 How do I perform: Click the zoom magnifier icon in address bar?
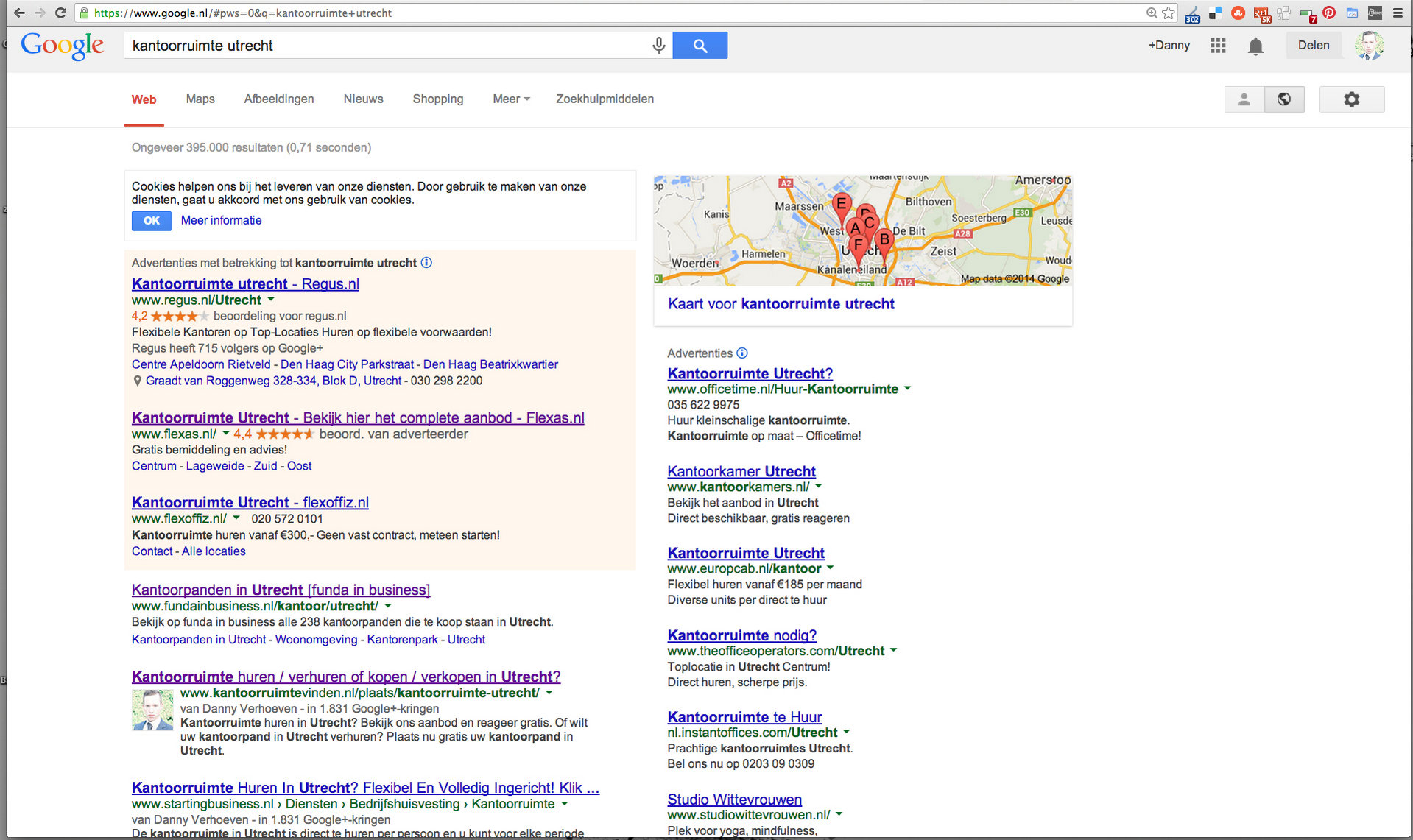1152,13
